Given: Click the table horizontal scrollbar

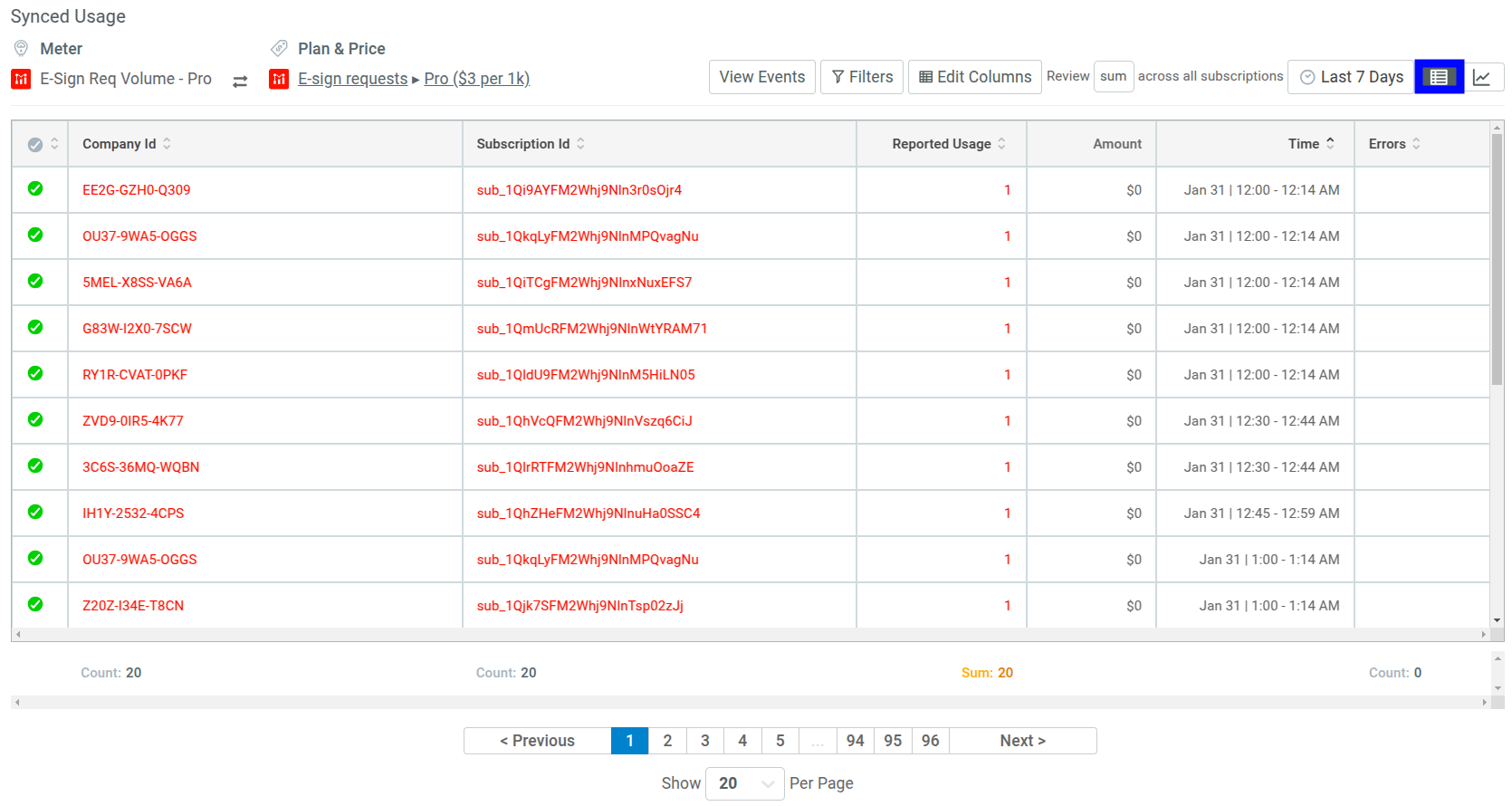Looking at the screenshot, I should click(751, 635).
